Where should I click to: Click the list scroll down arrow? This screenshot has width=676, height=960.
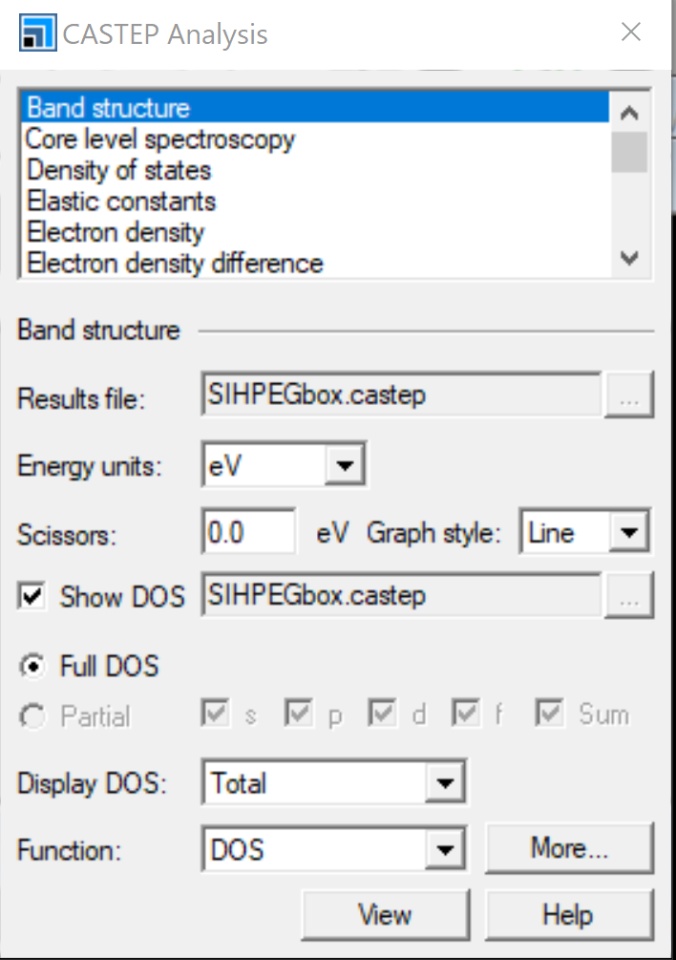pos(629,258)
